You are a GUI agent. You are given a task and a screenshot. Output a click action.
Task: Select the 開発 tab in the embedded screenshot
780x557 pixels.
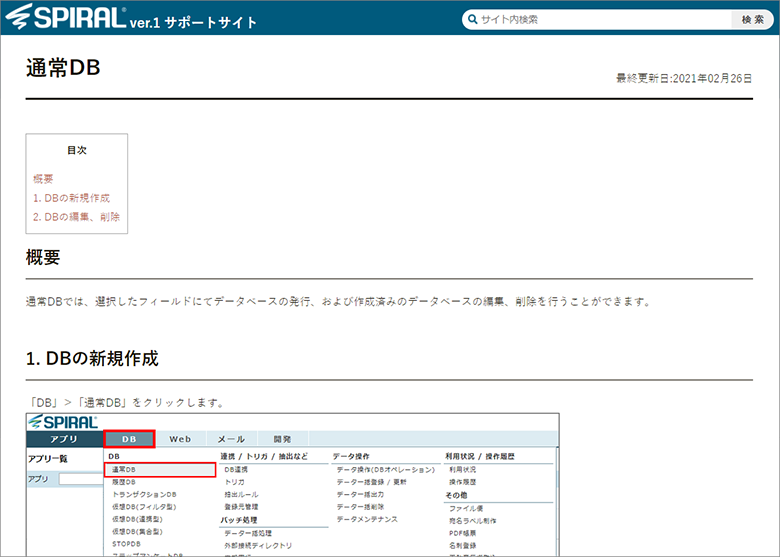coord(283,439)
